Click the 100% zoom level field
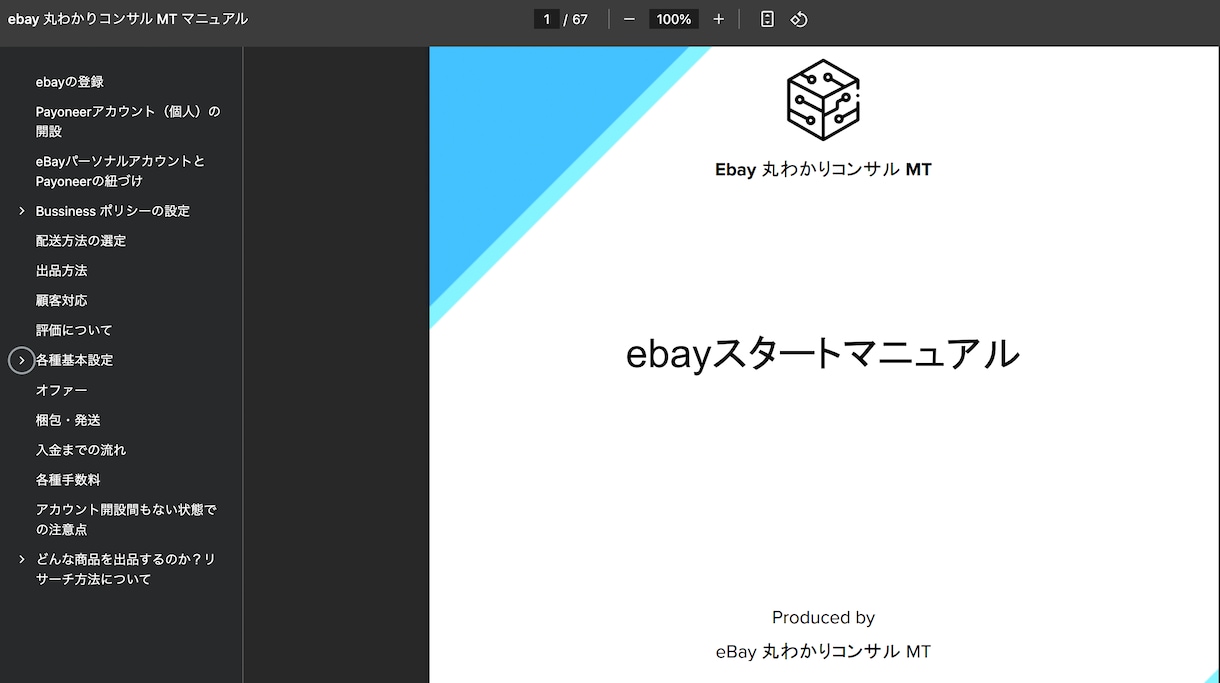This screenshot has width=1220, height=683. click(674, 19)
